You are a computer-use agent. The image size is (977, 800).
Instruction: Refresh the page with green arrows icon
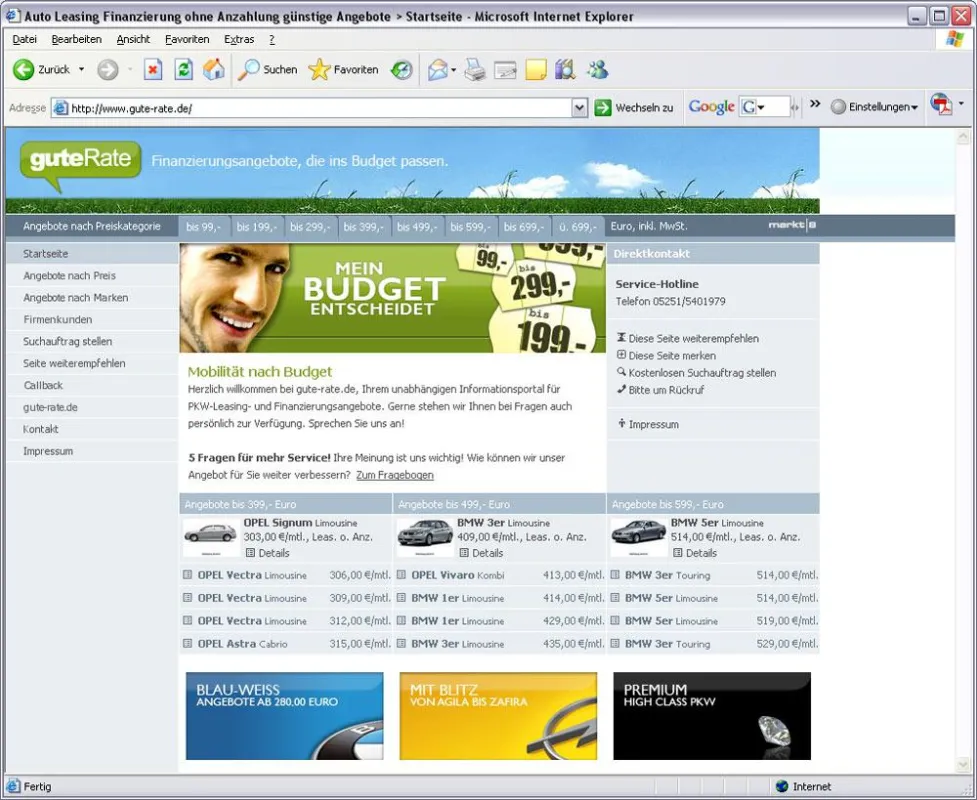click(183, 69)
